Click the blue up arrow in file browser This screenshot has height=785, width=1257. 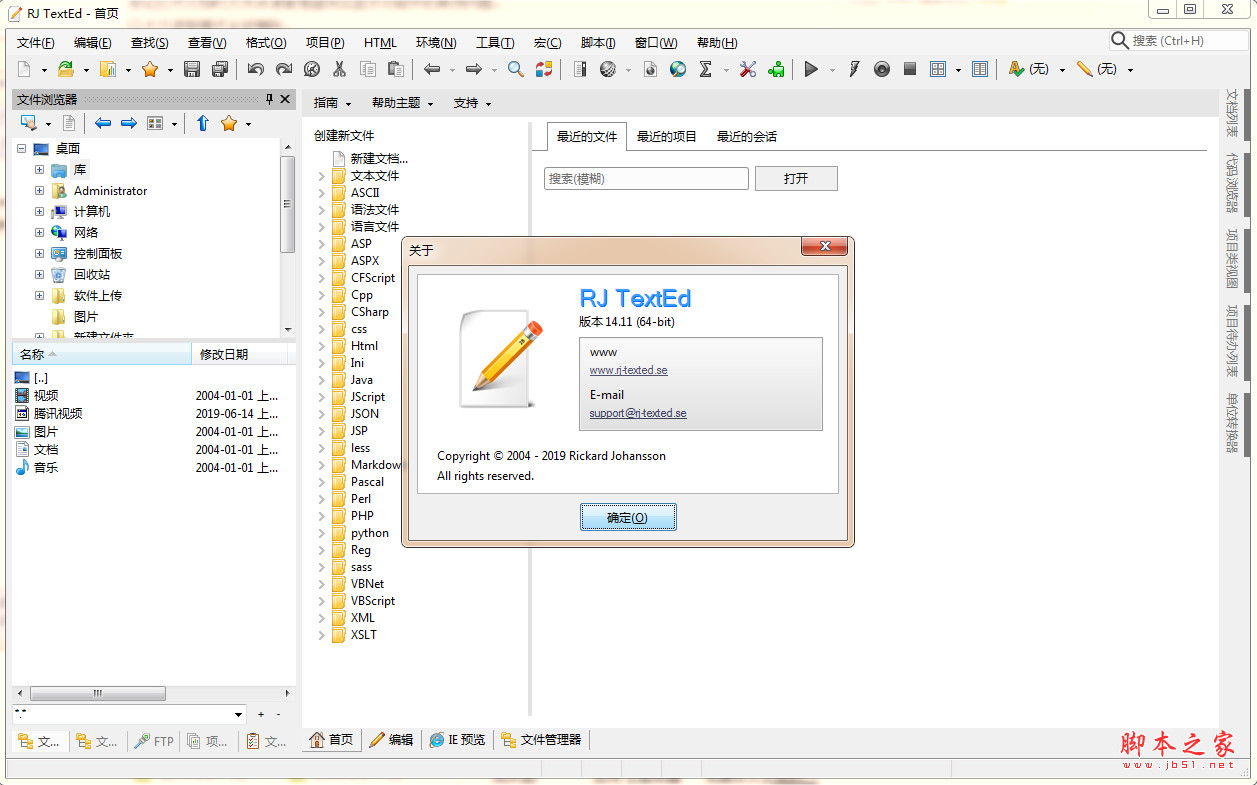coord(202,123)
